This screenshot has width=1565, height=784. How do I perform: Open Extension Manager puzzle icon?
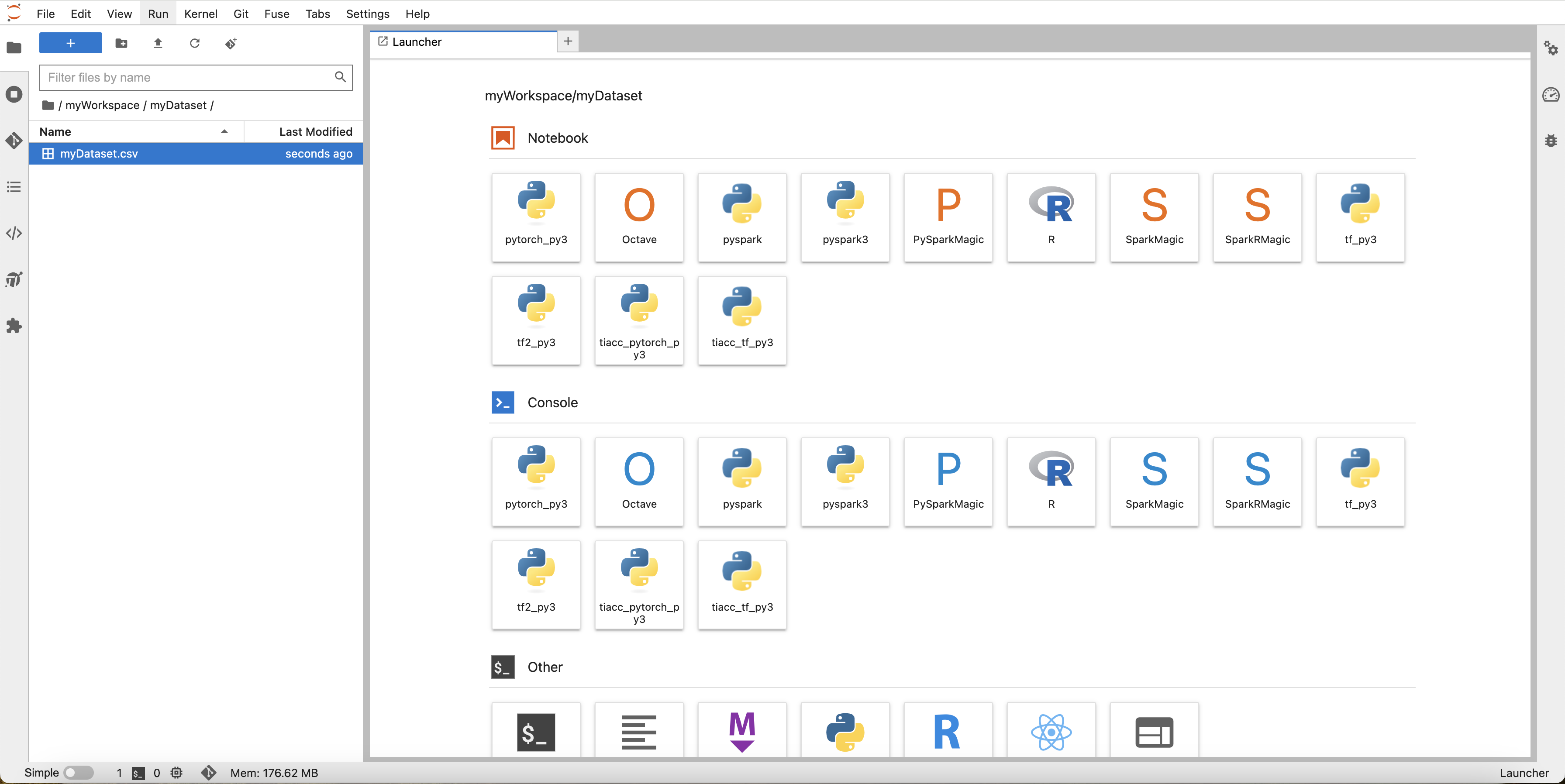14,326
